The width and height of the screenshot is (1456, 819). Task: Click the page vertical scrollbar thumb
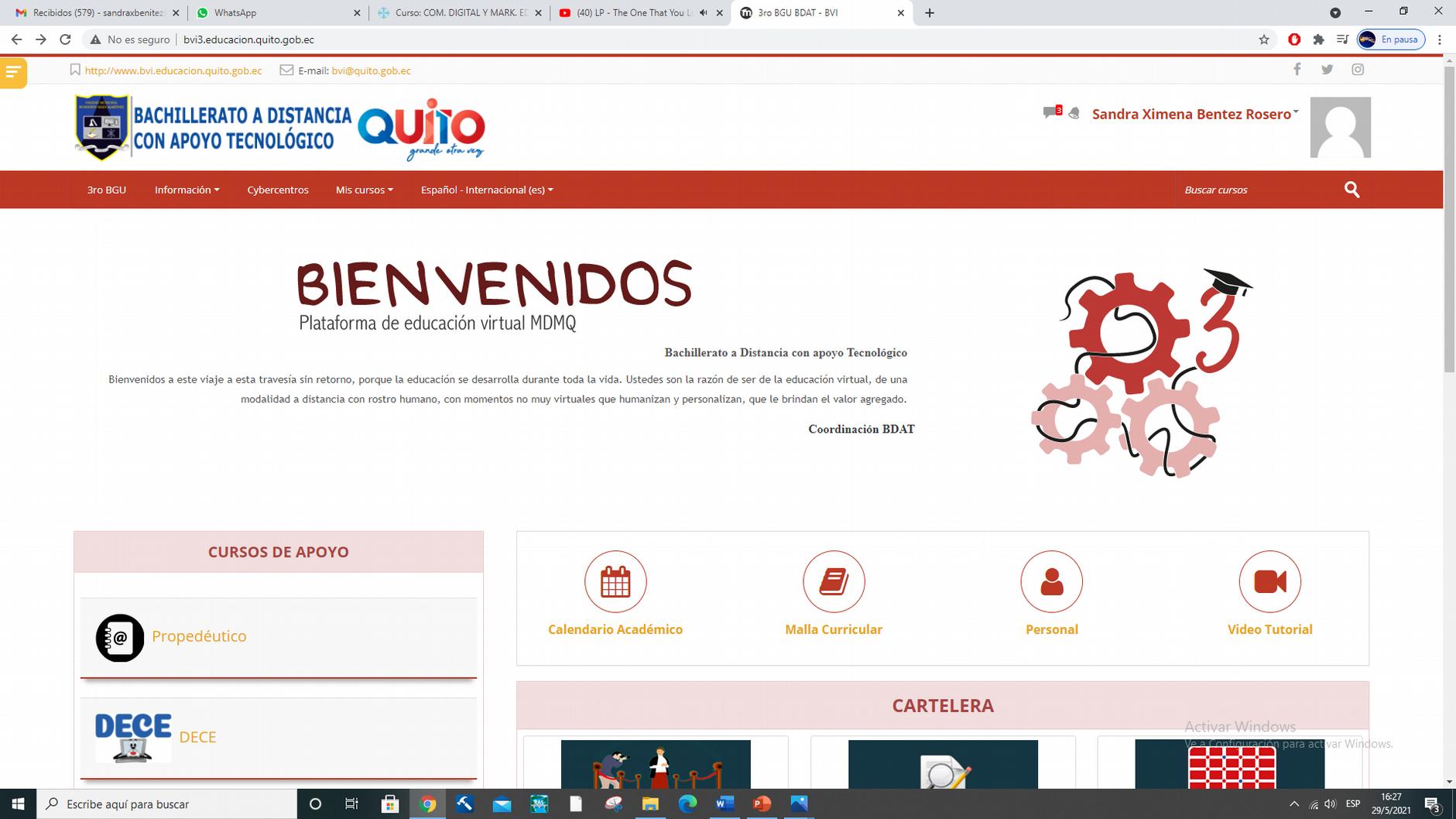pos(1449,218)
